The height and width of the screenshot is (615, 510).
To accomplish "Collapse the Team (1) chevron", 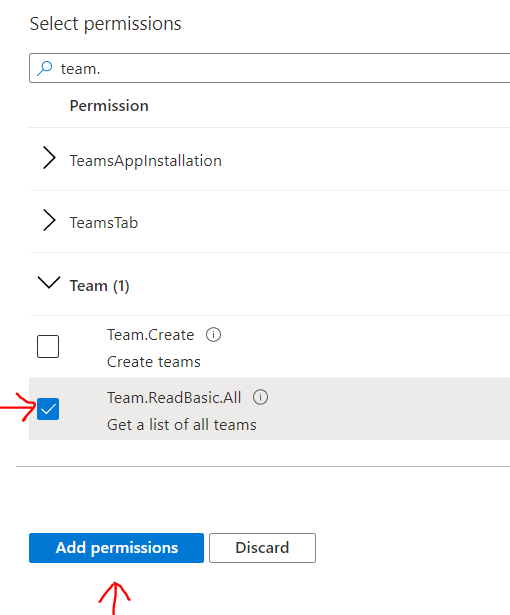I will (x=49, y=282).
